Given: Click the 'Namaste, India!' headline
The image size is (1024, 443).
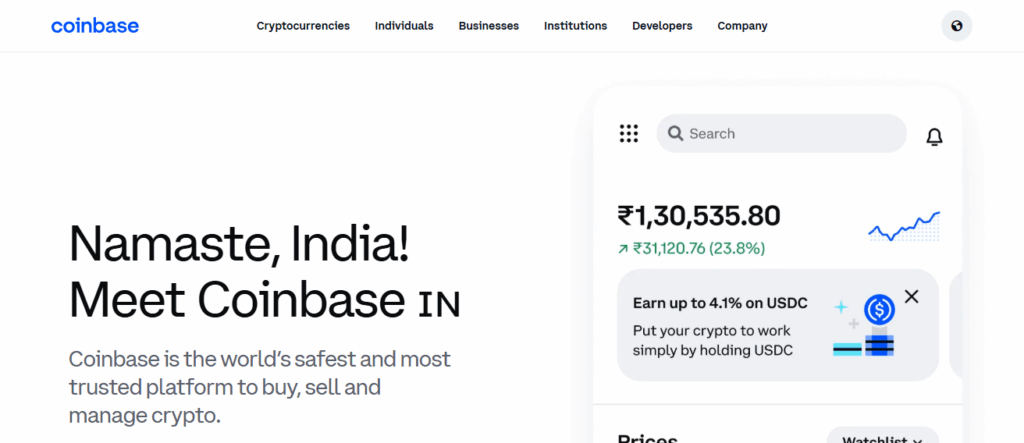Looking at the screenshot, I should 239,245.
